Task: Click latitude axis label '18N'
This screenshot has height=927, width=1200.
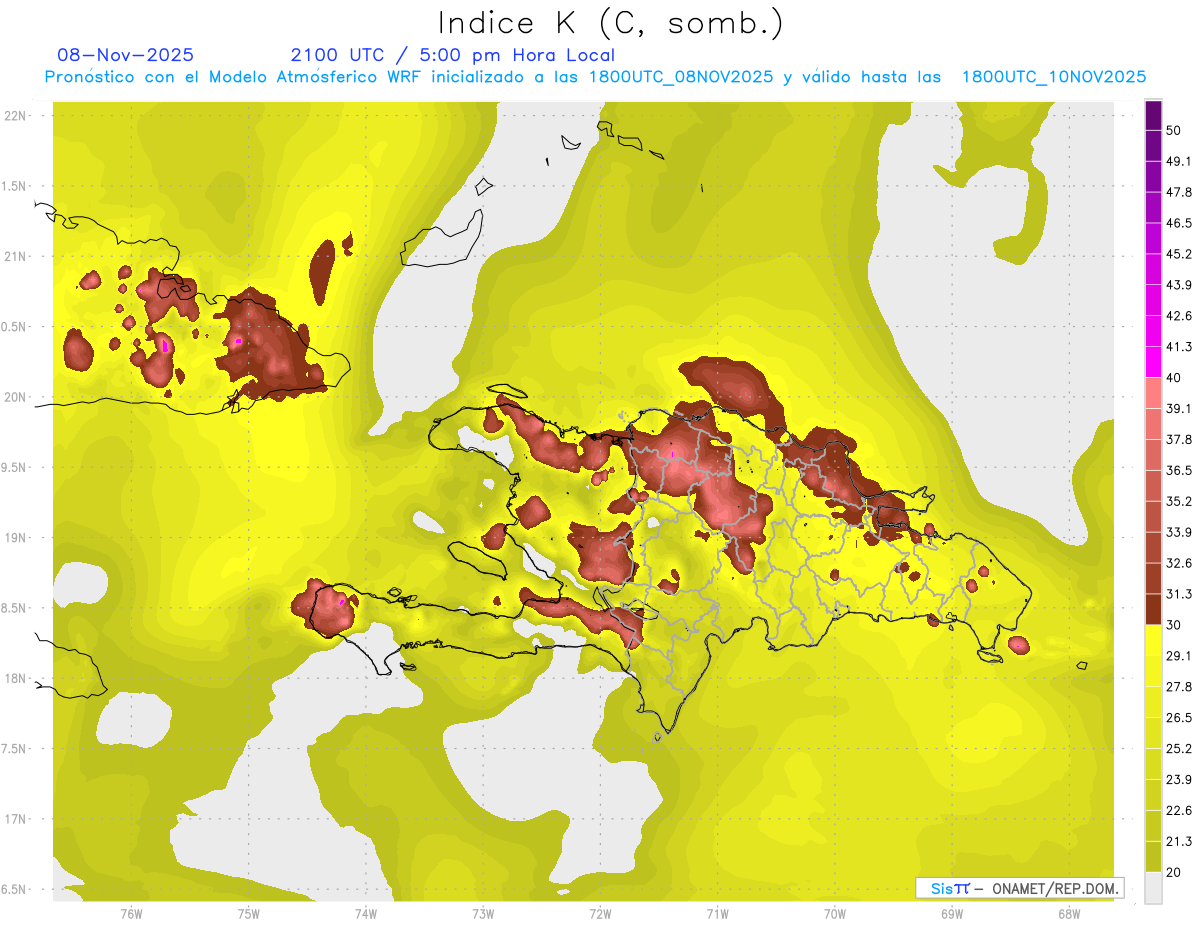Action: point(15,678)
